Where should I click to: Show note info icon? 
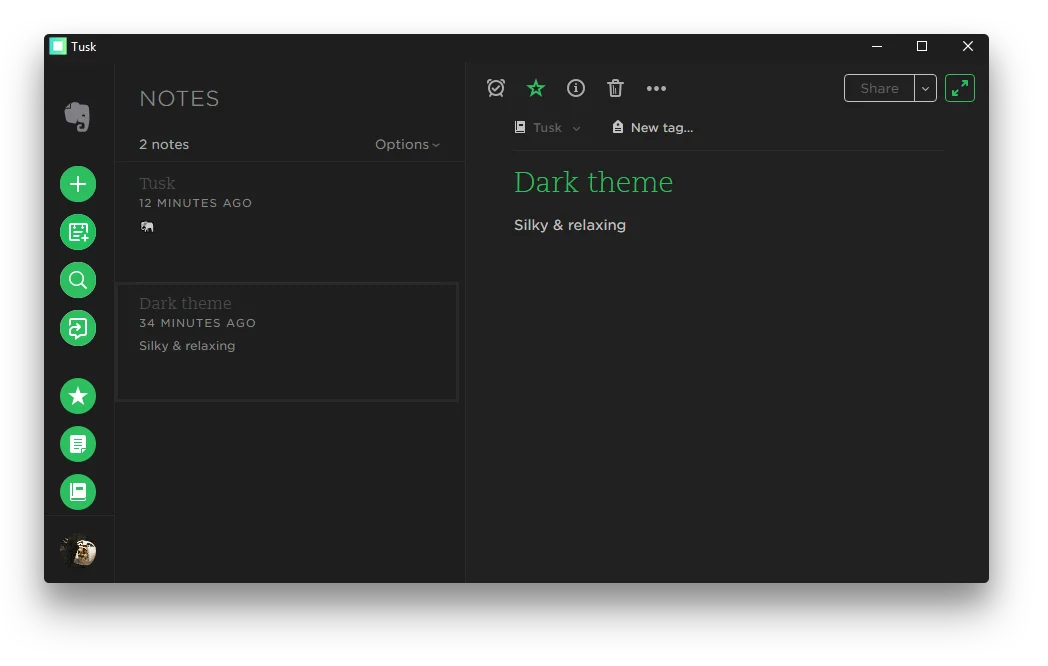click(575, 88)
